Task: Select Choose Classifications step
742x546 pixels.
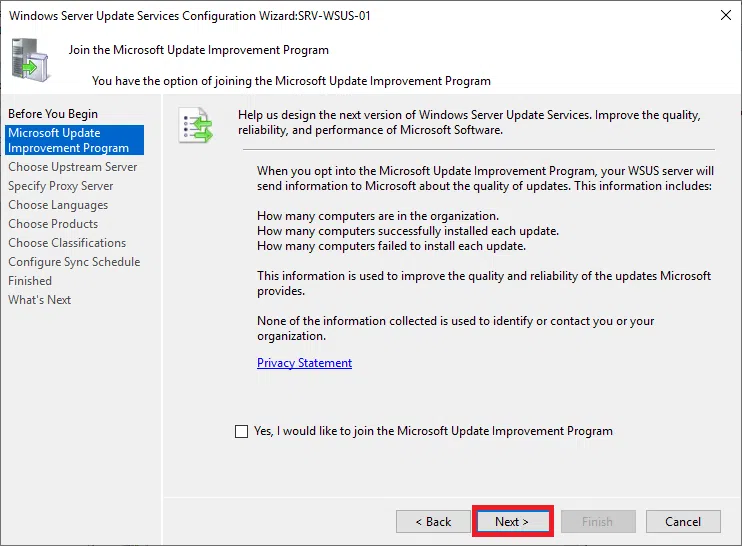Action: pos(67,243)
